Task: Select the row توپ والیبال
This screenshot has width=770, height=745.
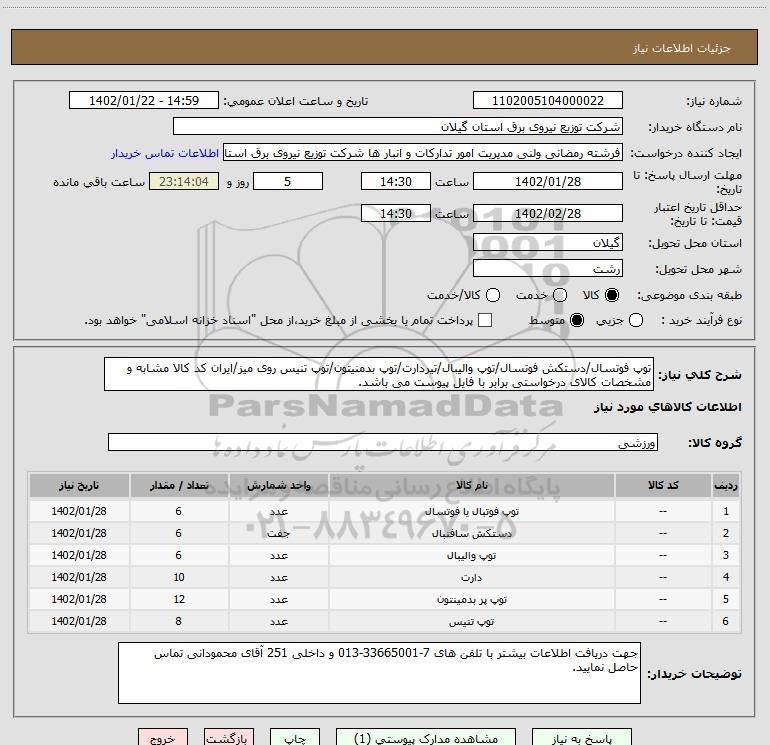Action: [x=385, y=555]
